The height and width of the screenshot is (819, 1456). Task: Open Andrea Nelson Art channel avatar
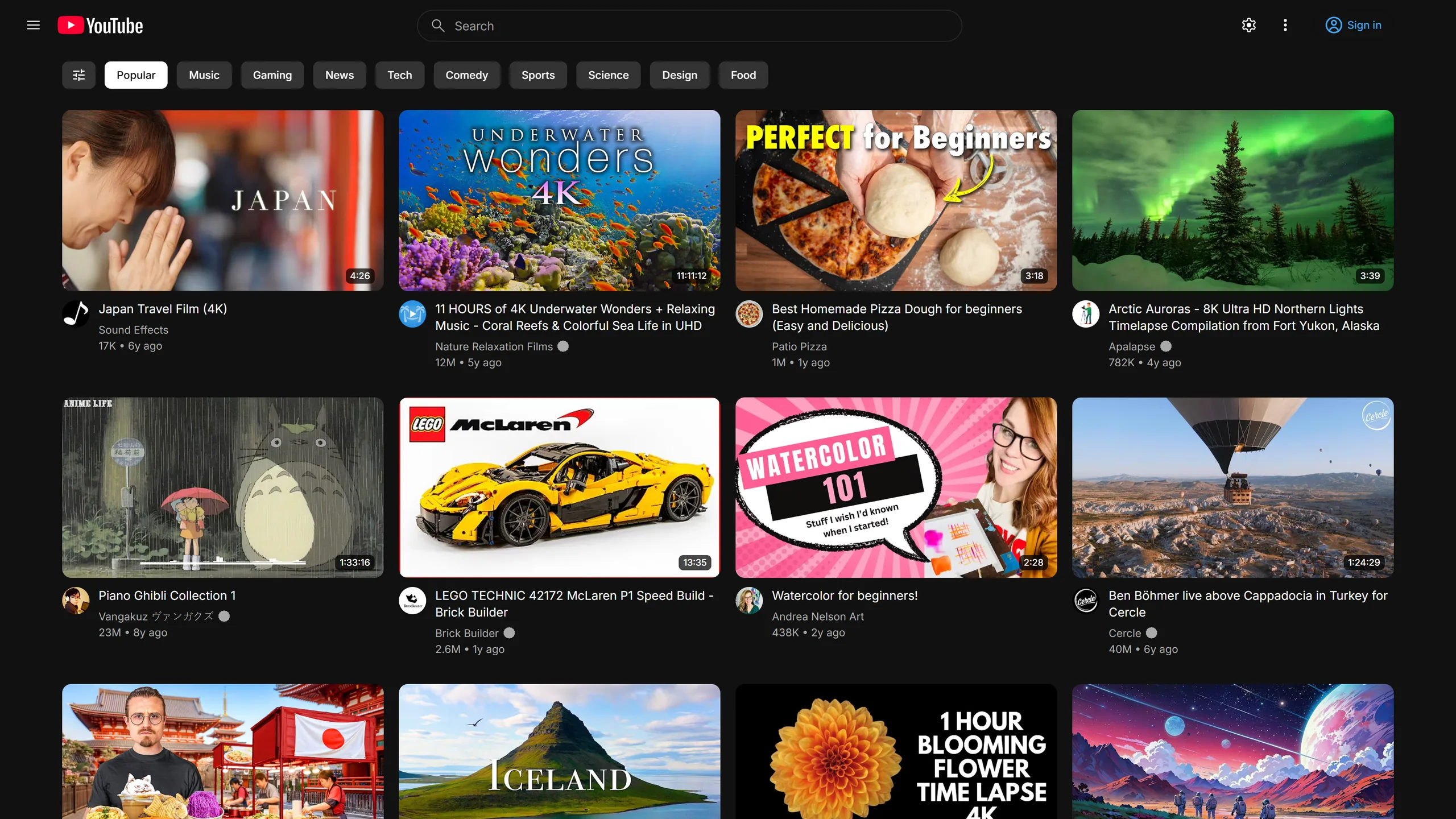[x=749, y=601]
